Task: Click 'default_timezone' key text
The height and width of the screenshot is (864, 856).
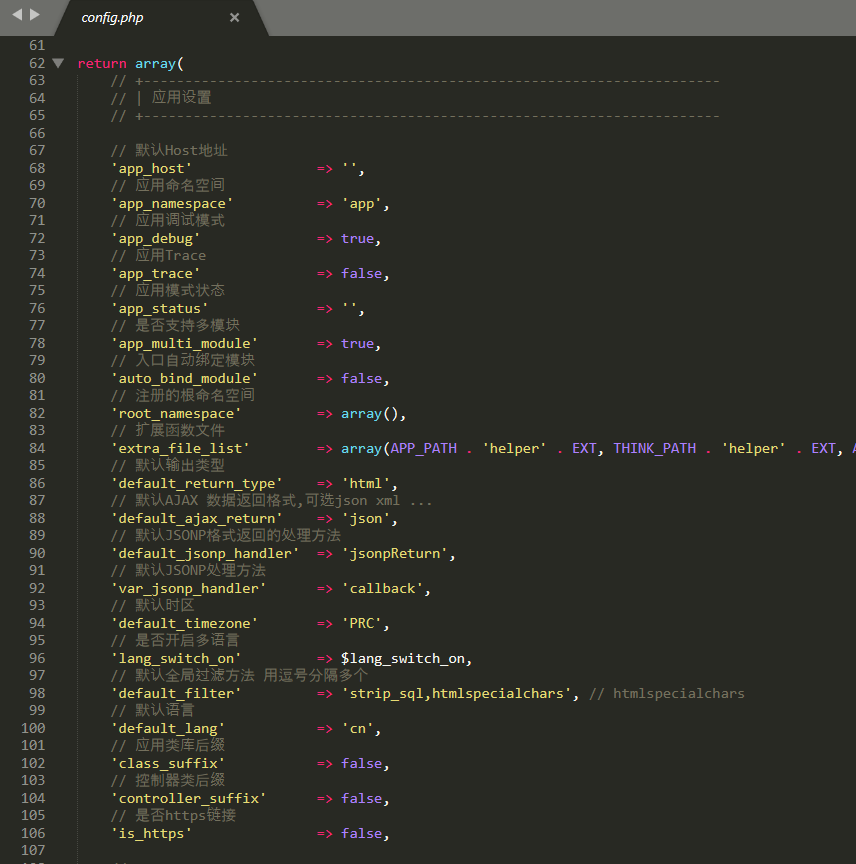Action: point(185,624)
